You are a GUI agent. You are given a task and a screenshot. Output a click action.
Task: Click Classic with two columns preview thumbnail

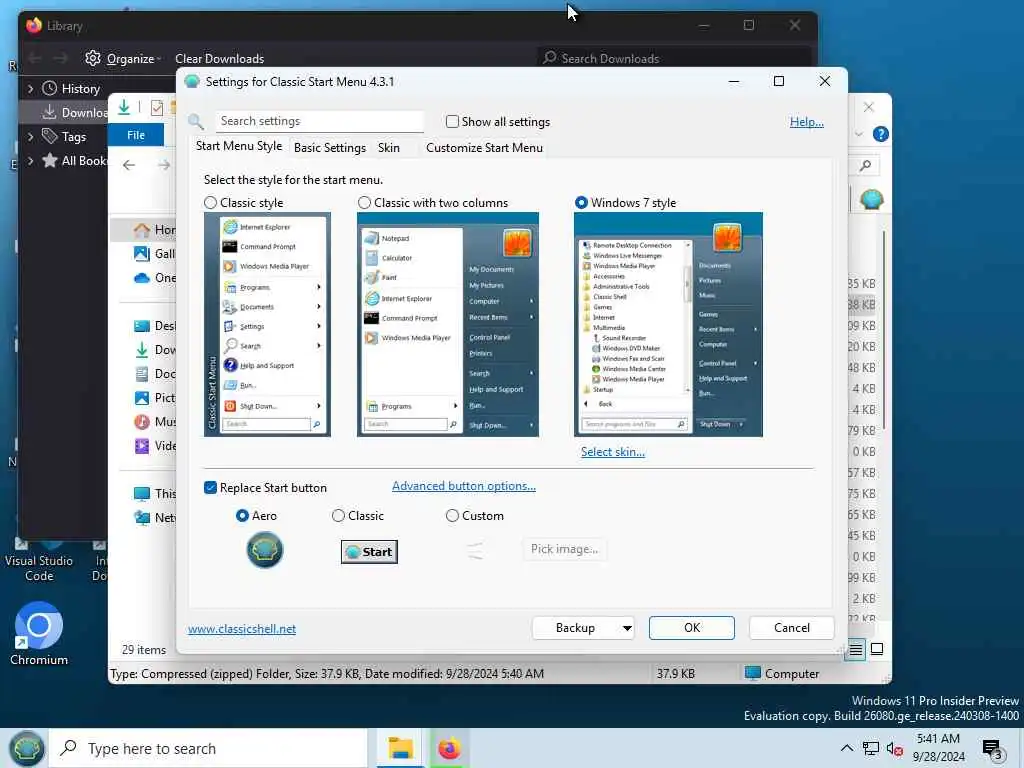click(448, 325)
